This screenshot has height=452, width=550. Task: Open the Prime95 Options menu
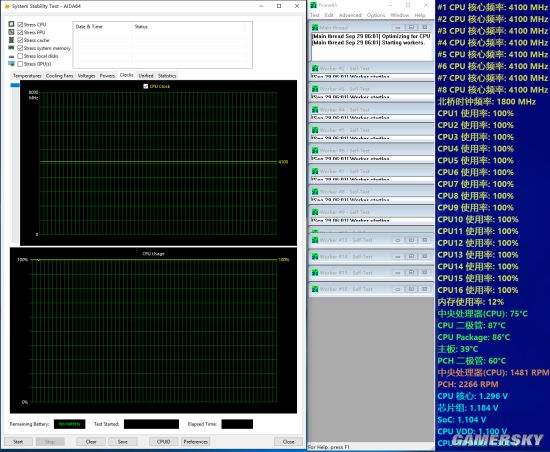(376, 15)
